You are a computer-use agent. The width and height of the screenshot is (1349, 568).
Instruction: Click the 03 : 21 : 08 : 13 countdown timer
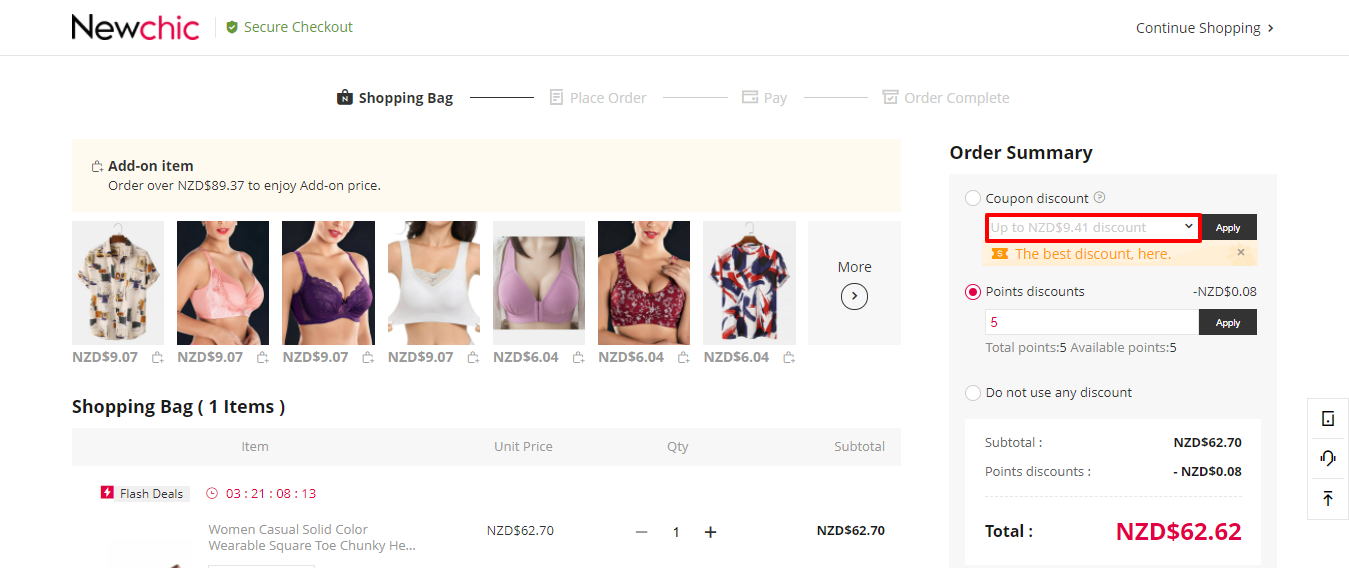coord(271,493)
